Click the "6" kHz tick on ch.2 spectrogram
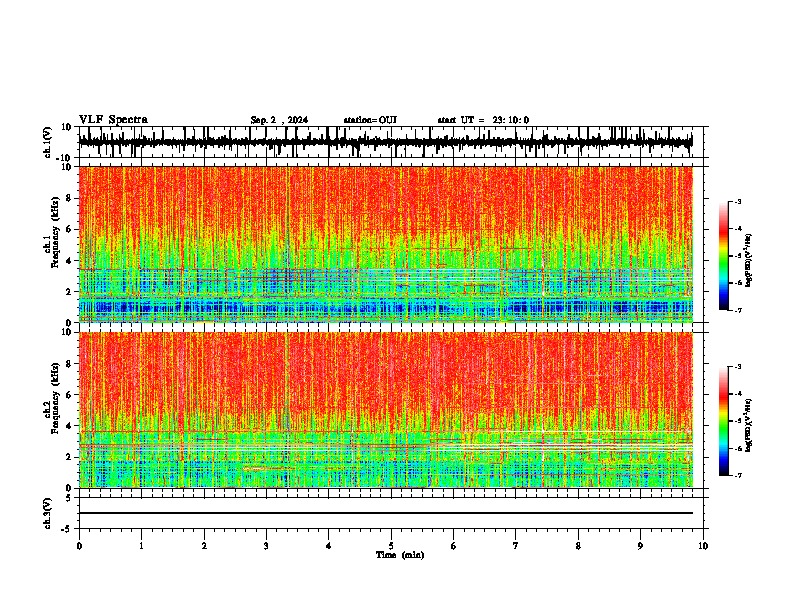792x612 pixels. [x=70, y=394]
